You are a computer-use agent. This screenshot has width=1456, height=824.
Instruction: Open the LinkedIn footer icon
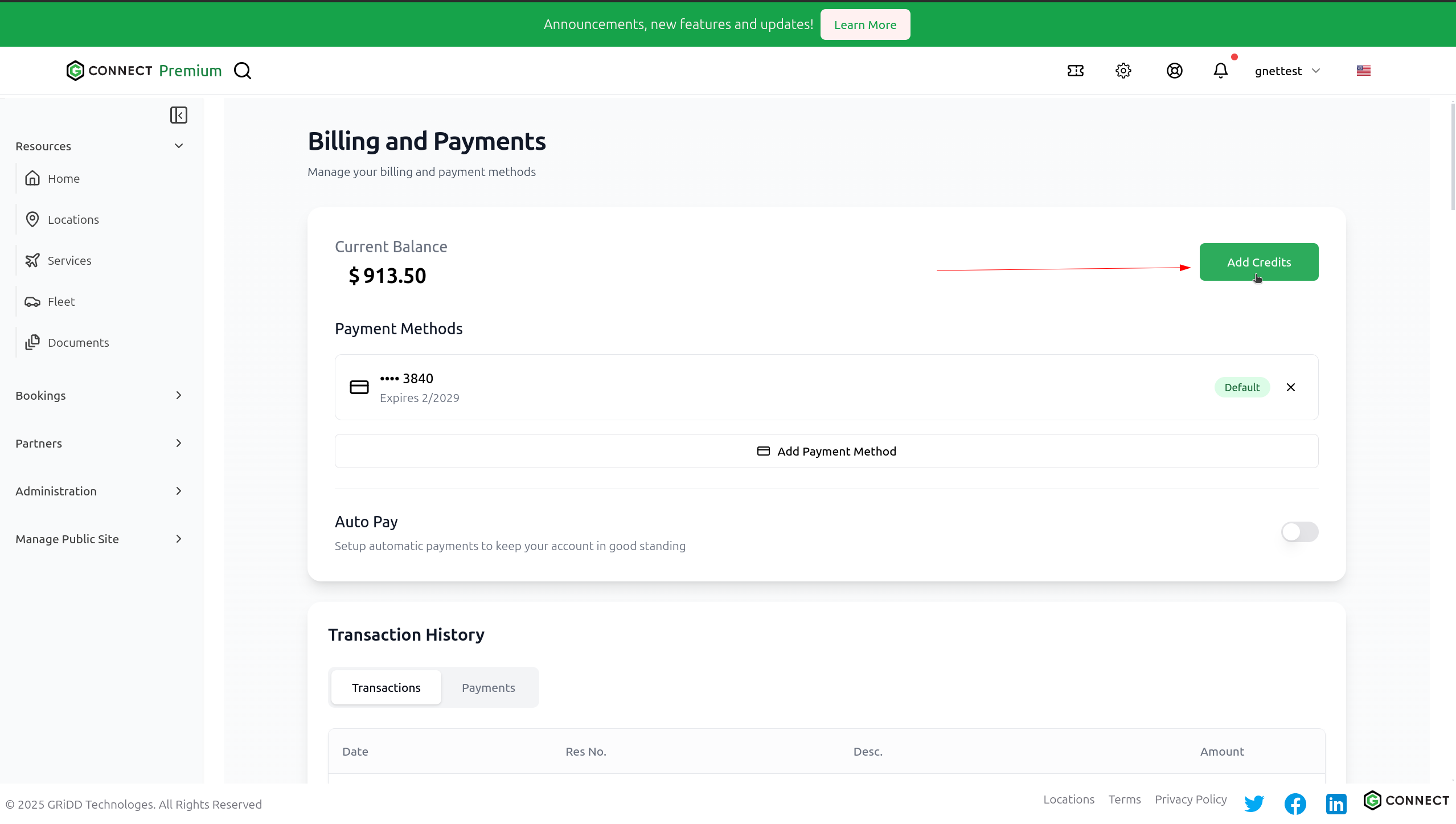[1336, 803]
